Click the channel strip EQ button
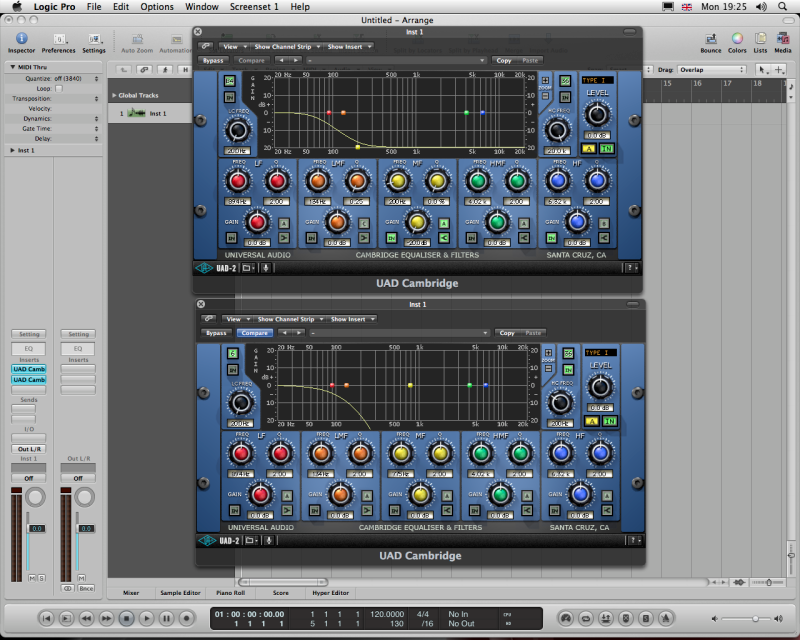This screenshot has width=800, height=640. pos(29,349)
